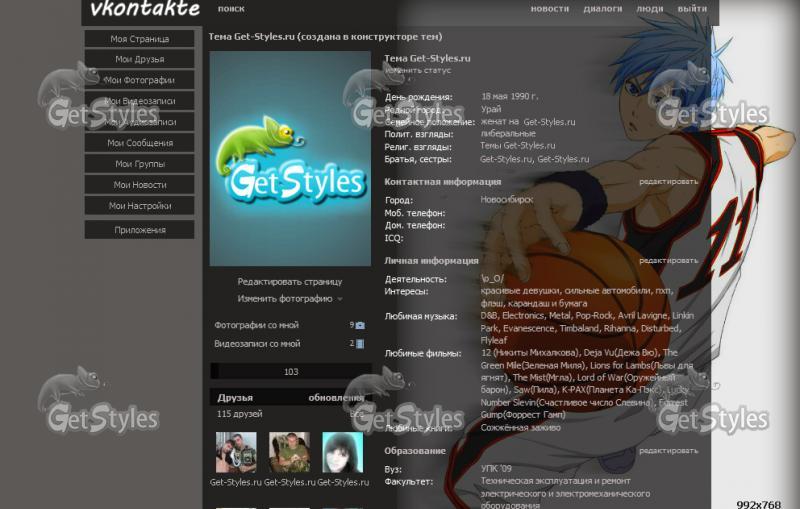Click редактировать next to Контактная информация
Screen dimensions: 800x509
pos(668,182)
